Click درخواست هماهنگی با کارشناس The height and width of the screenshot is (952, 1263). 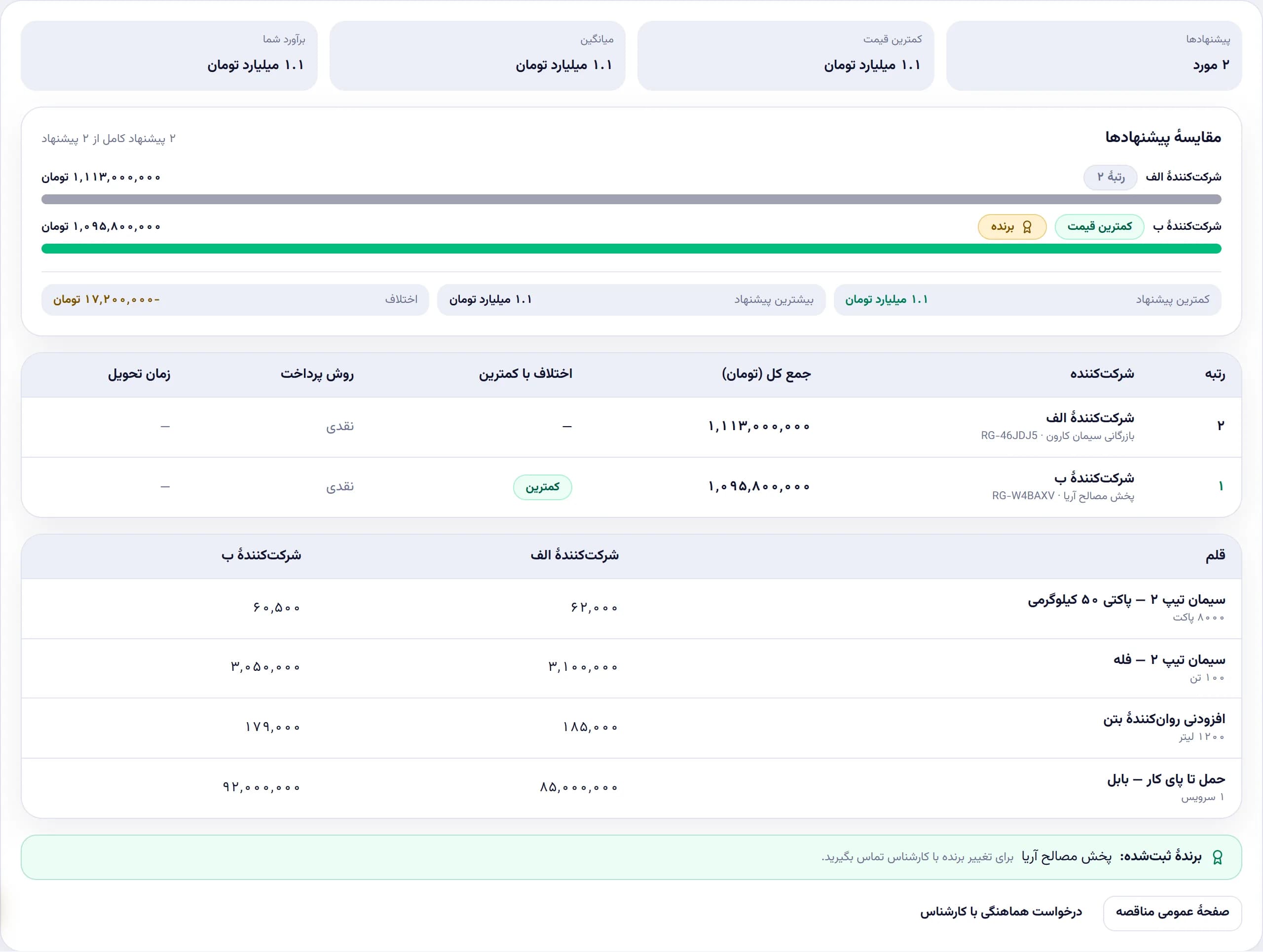point(1001,912)
